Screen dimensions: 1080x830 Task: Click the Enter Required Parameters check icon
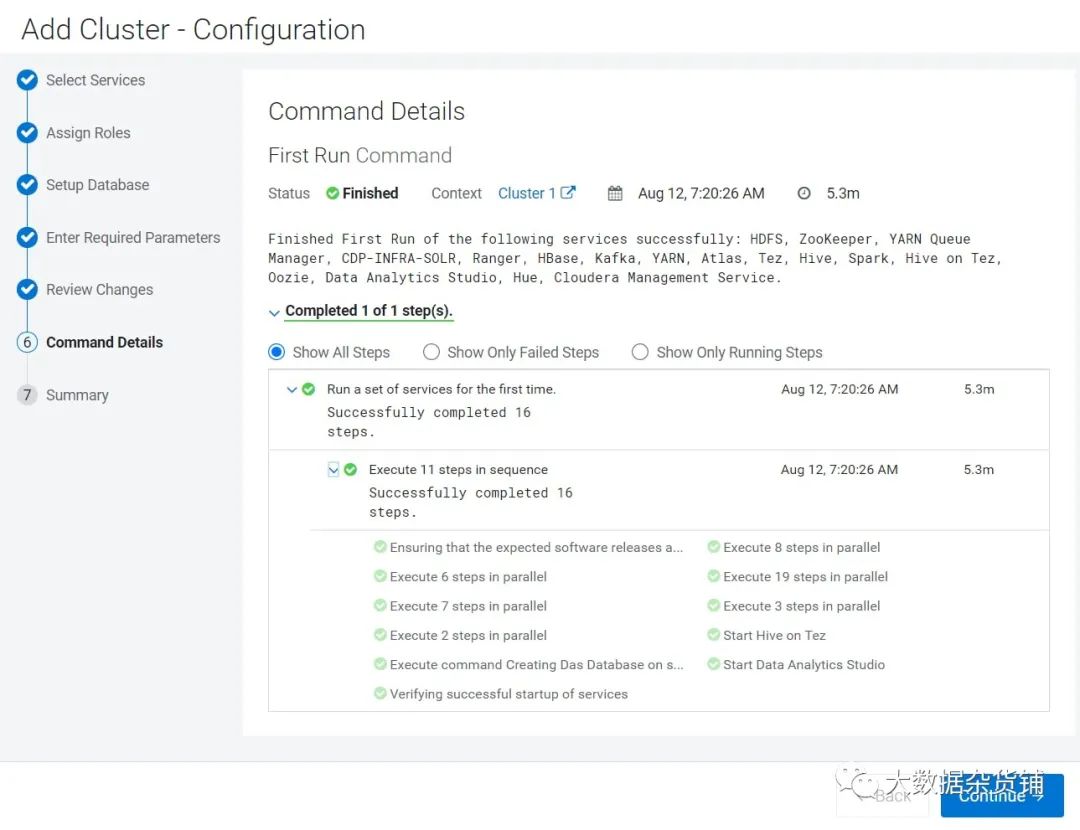[27, 237]
